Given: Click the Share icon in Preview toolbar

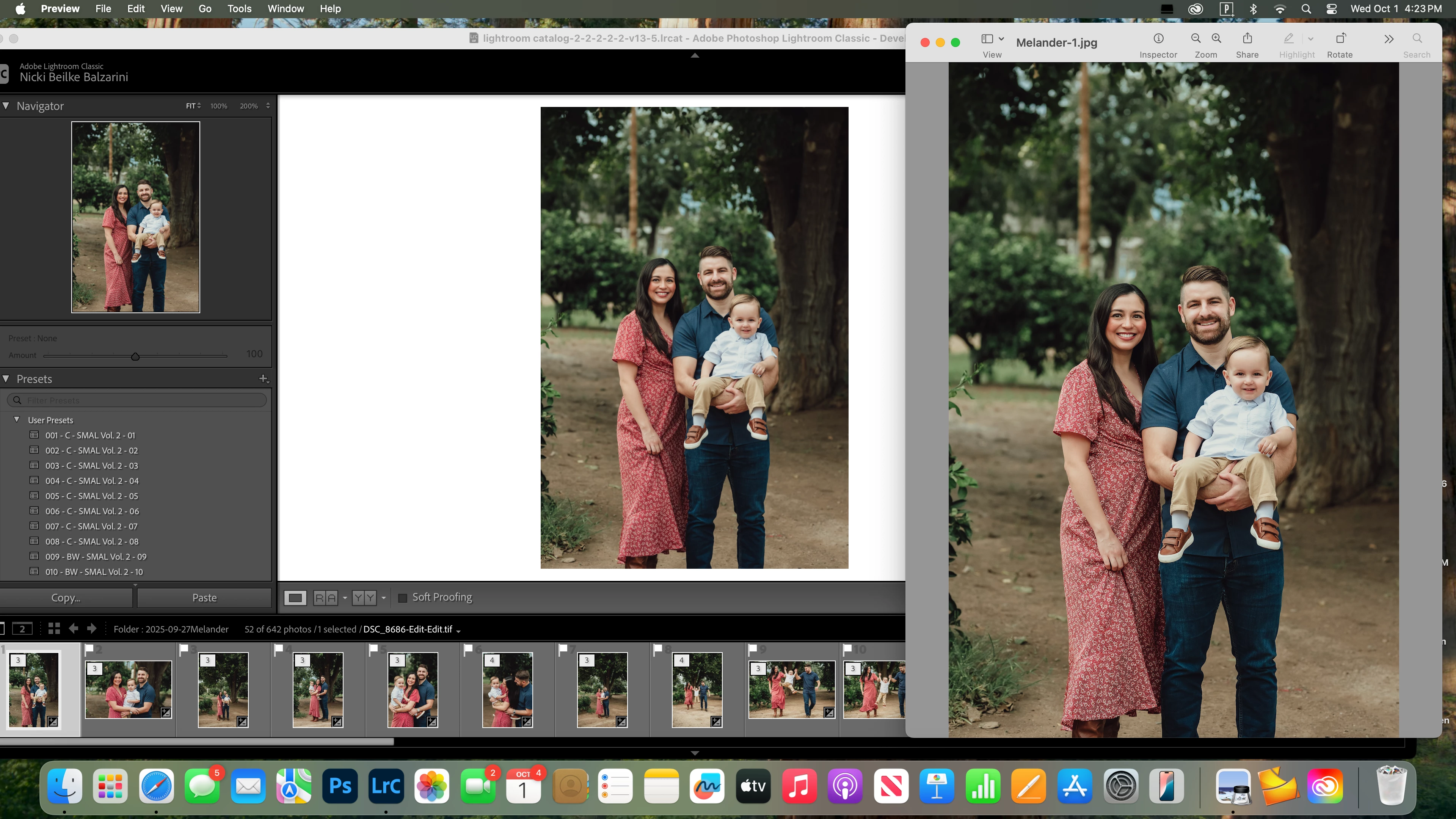Looking at the screenshot, I should point(1247,38).
